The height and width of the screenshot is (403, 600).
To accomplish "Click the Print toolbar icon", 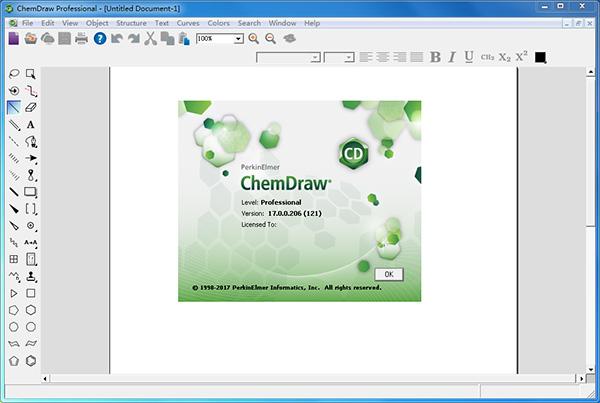I will (x=81, y=38).
